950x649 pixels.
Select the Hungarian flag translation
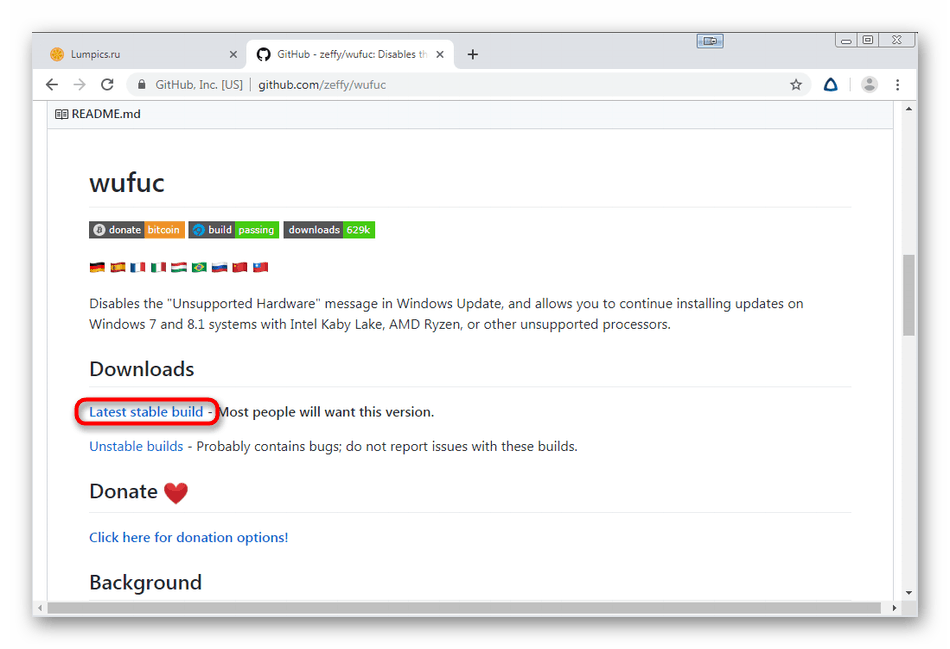[x=179, y=267]
